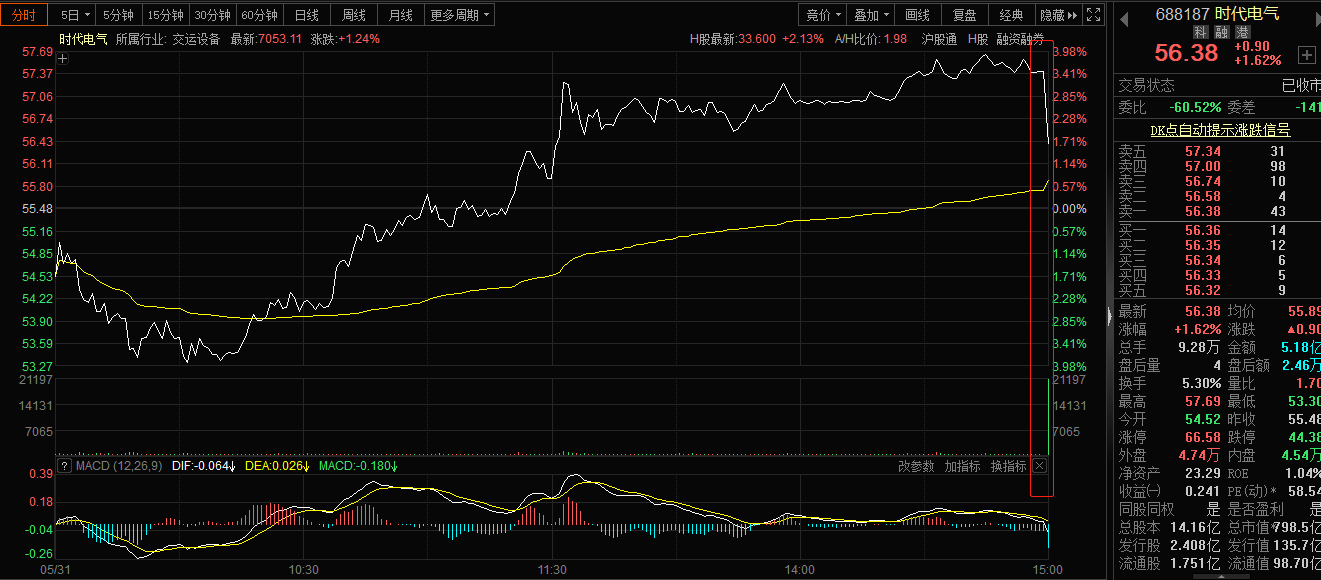This screenshot has width=1321, height=580.
Task: Expand the 更多周期 dropdown
Action: pyautogui.click(x=460, y=15)
